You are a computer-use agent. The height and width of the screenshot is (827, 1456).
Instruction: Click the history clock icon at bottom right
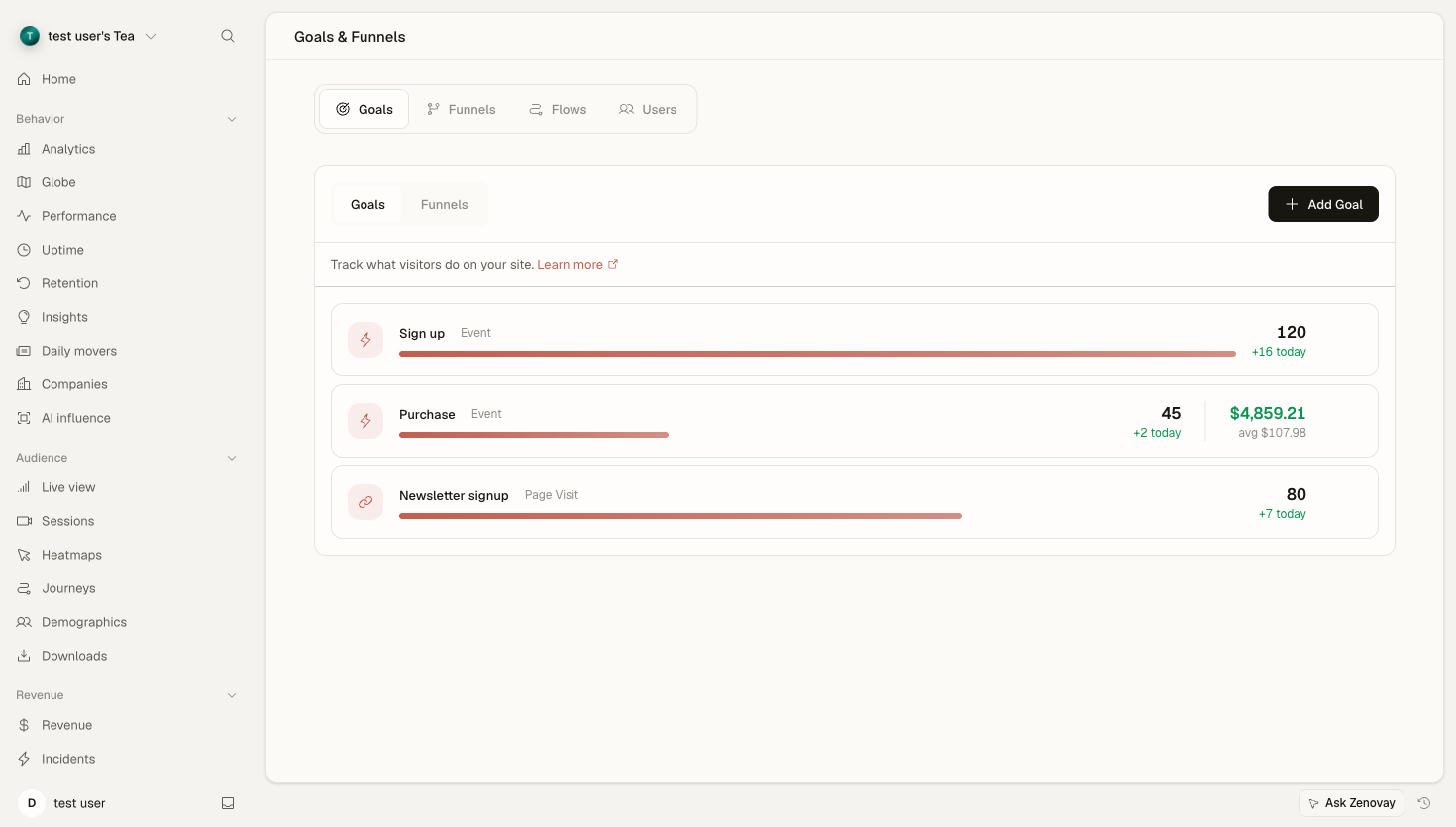coord(1424,803)
